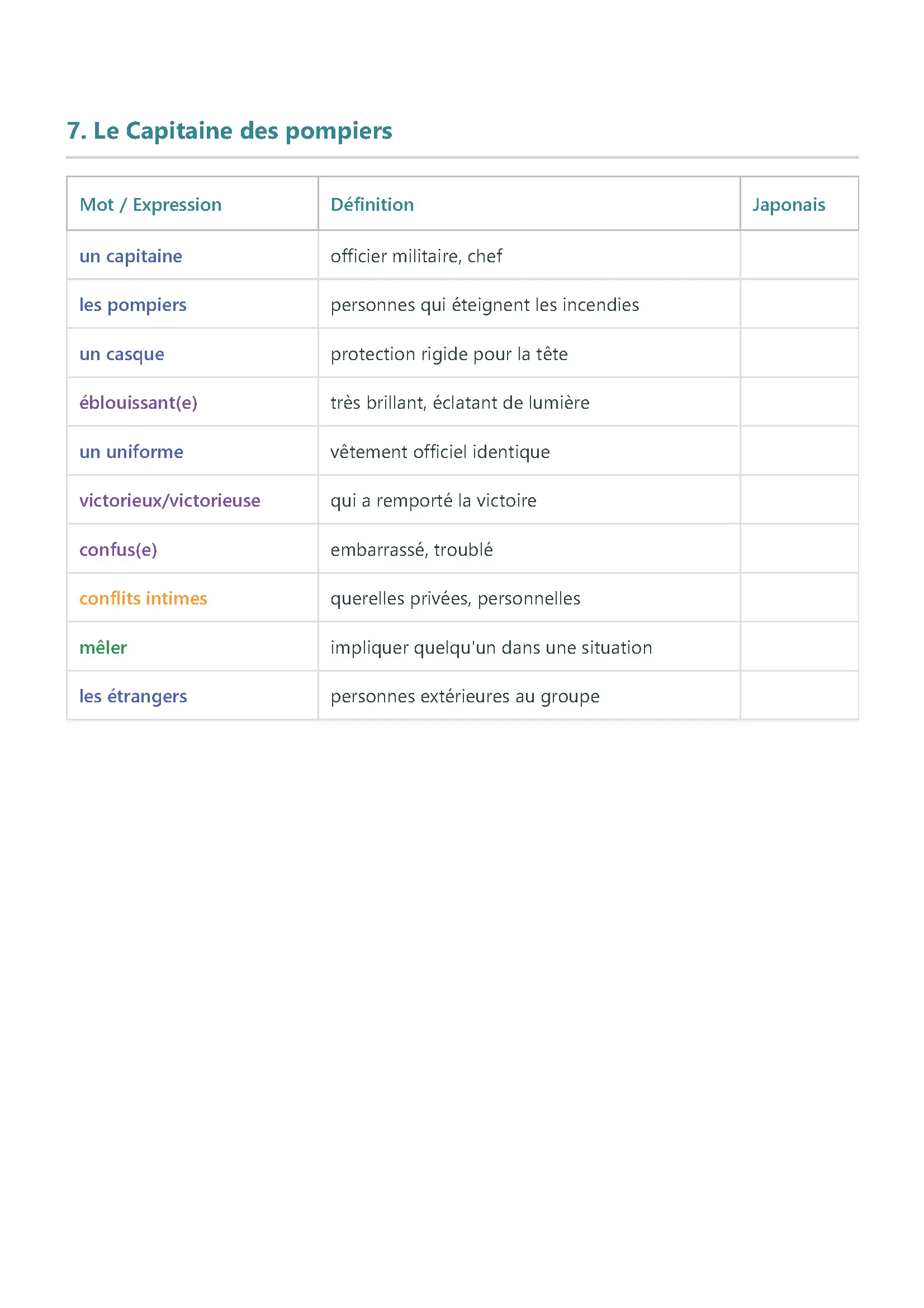
Task: Select the term 'un capitaine'
Action: point(130,256)
